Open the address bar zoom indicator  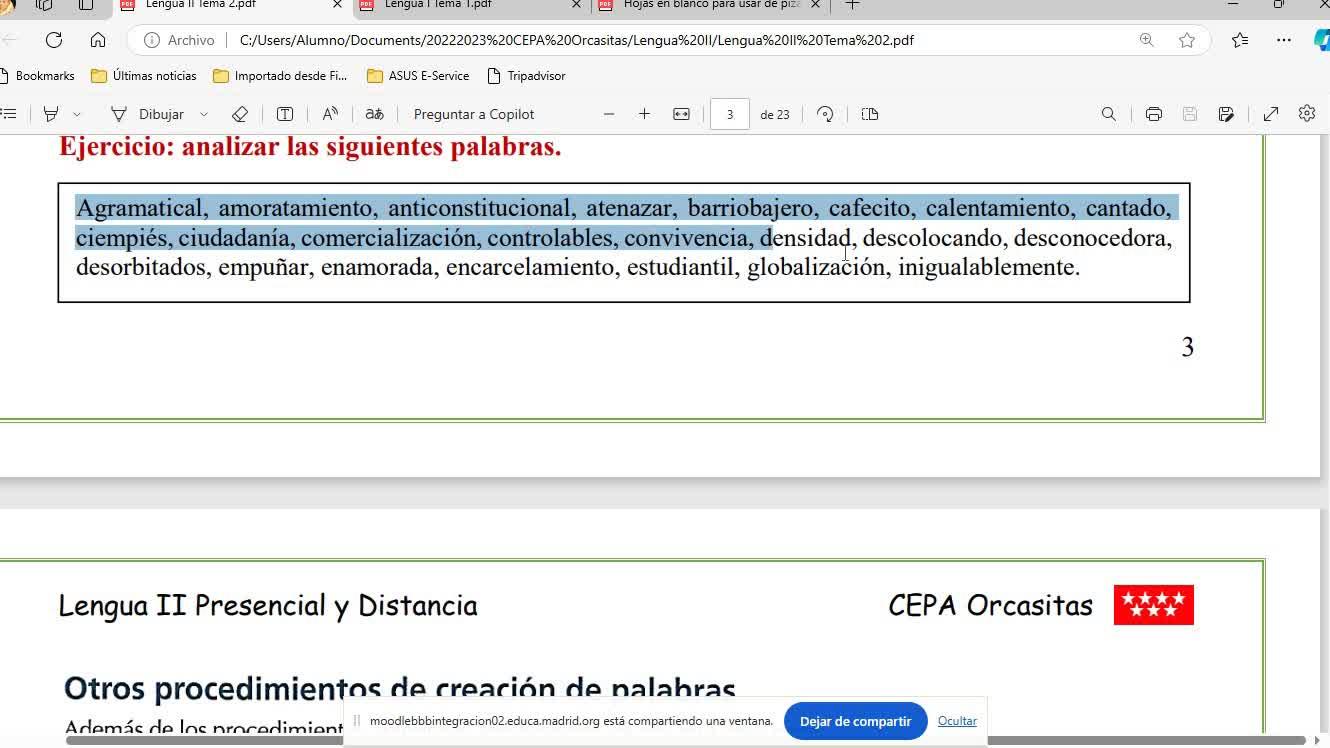click(1147, 40)
